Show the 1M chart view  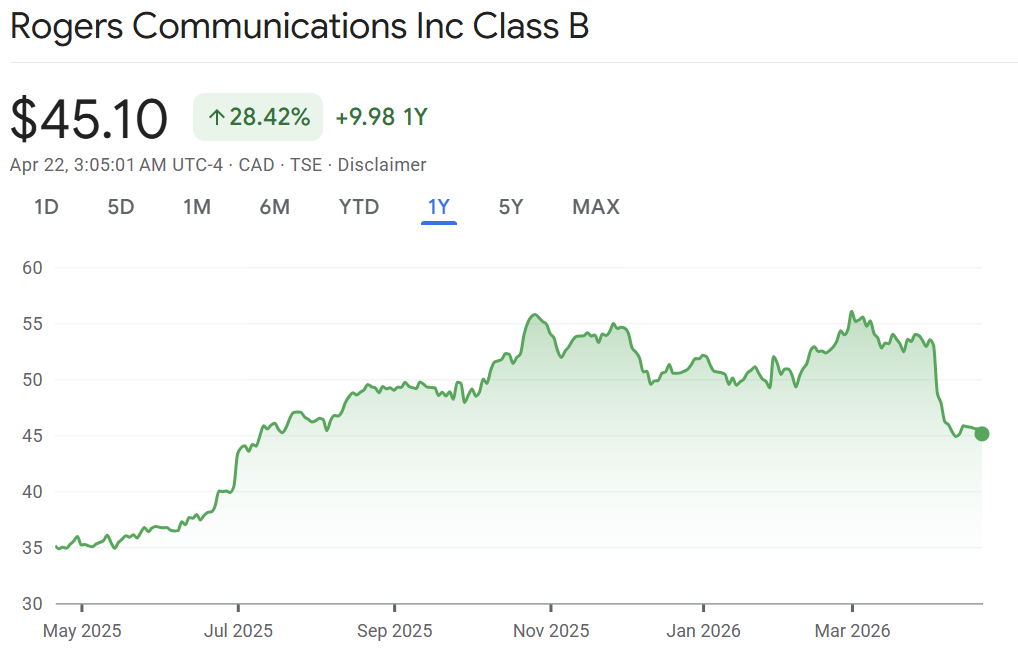pos(196,207)
